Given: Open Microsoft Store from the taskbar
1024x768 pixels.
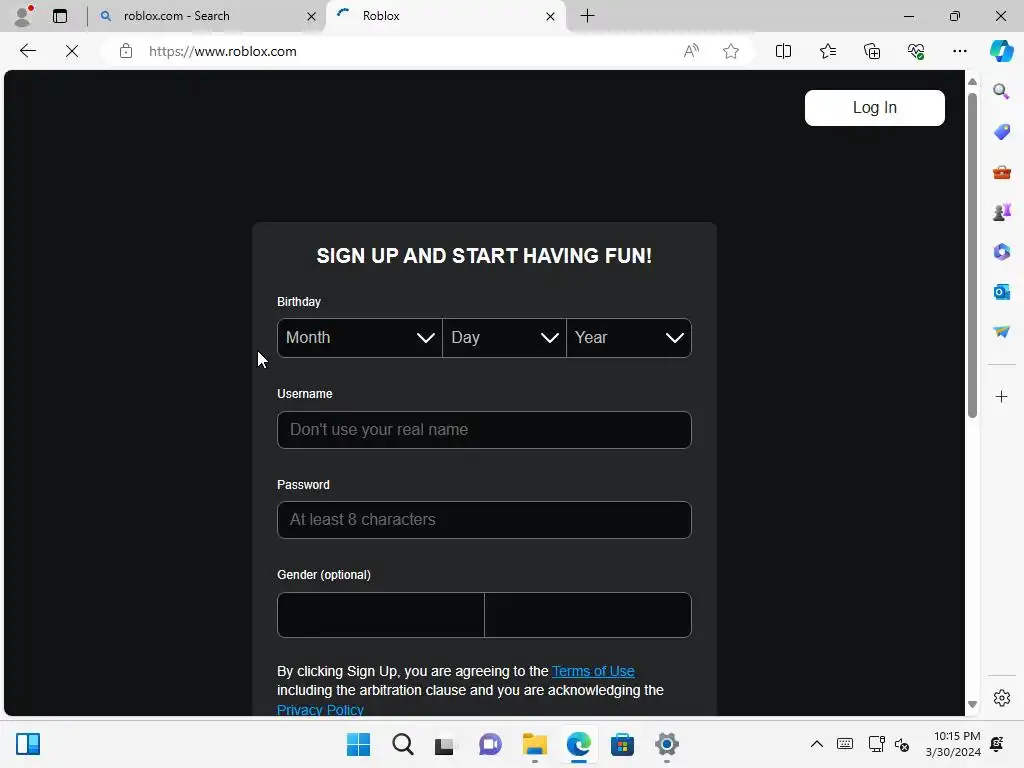Looking at the screenshot, I should pos(622,744).
